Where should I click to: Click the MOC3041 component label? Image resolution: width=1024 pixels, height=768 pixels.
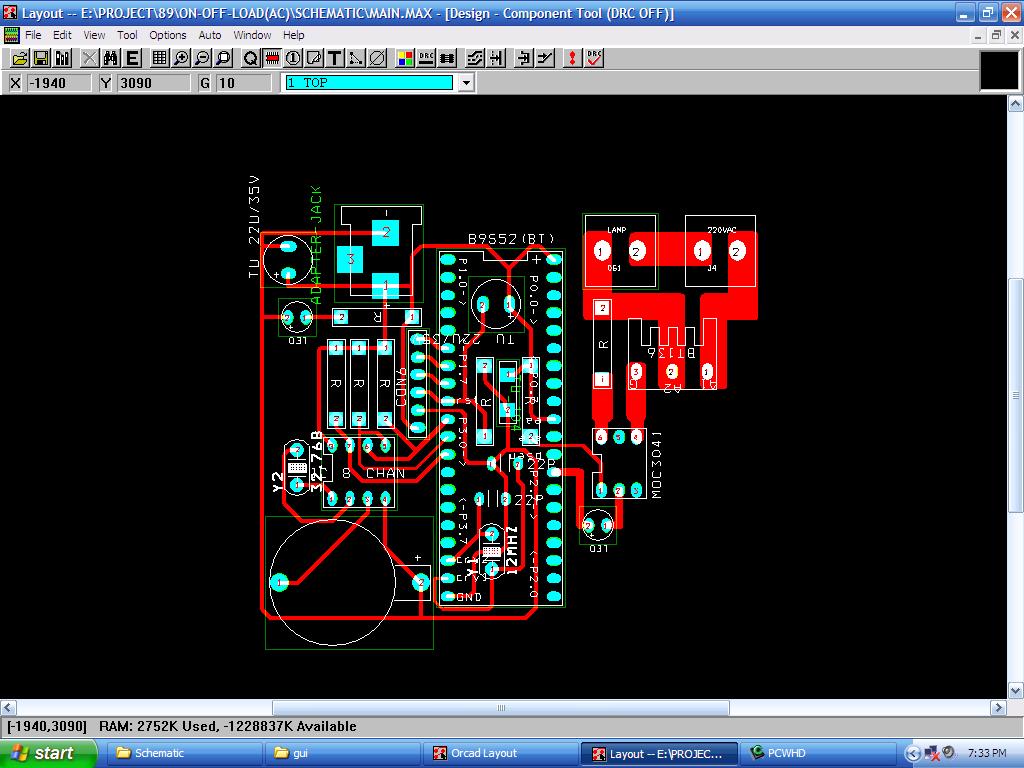[x=656, y=465]
